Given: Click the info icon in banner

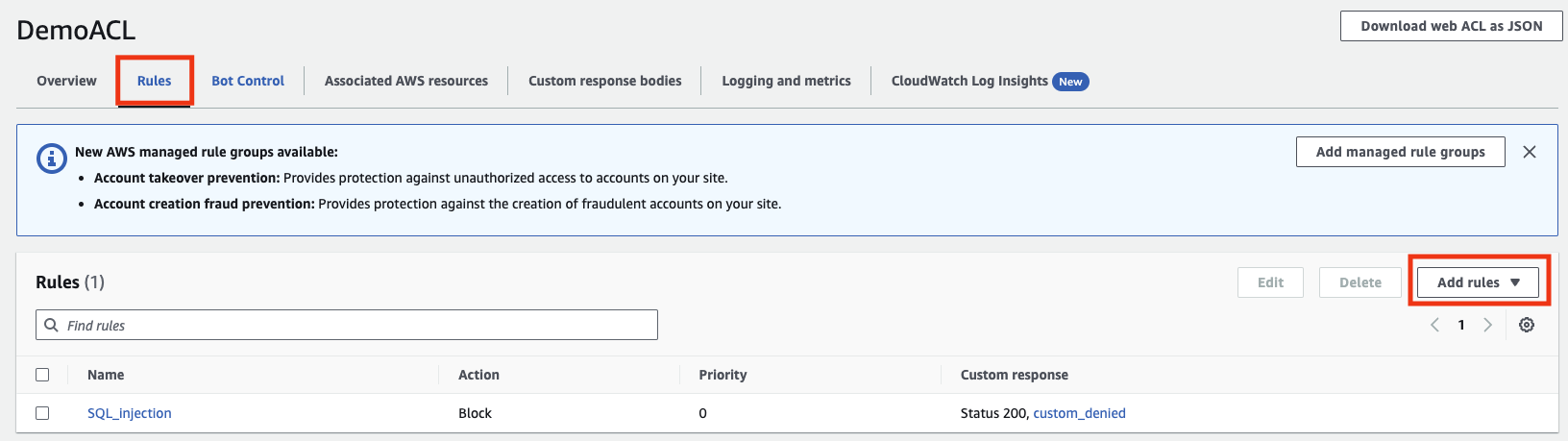Looking at the screenshot, I should click(x=51, y=159).
